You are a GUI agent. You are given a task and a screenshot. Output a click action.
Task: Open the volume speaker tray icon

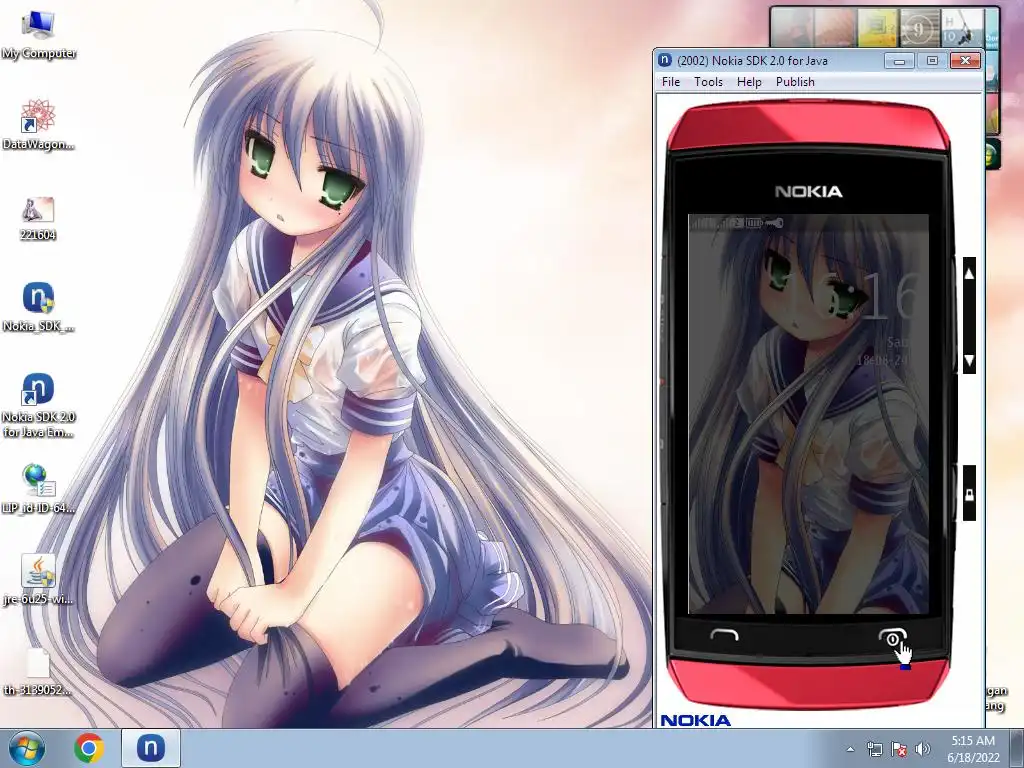(x=923, y=749)
